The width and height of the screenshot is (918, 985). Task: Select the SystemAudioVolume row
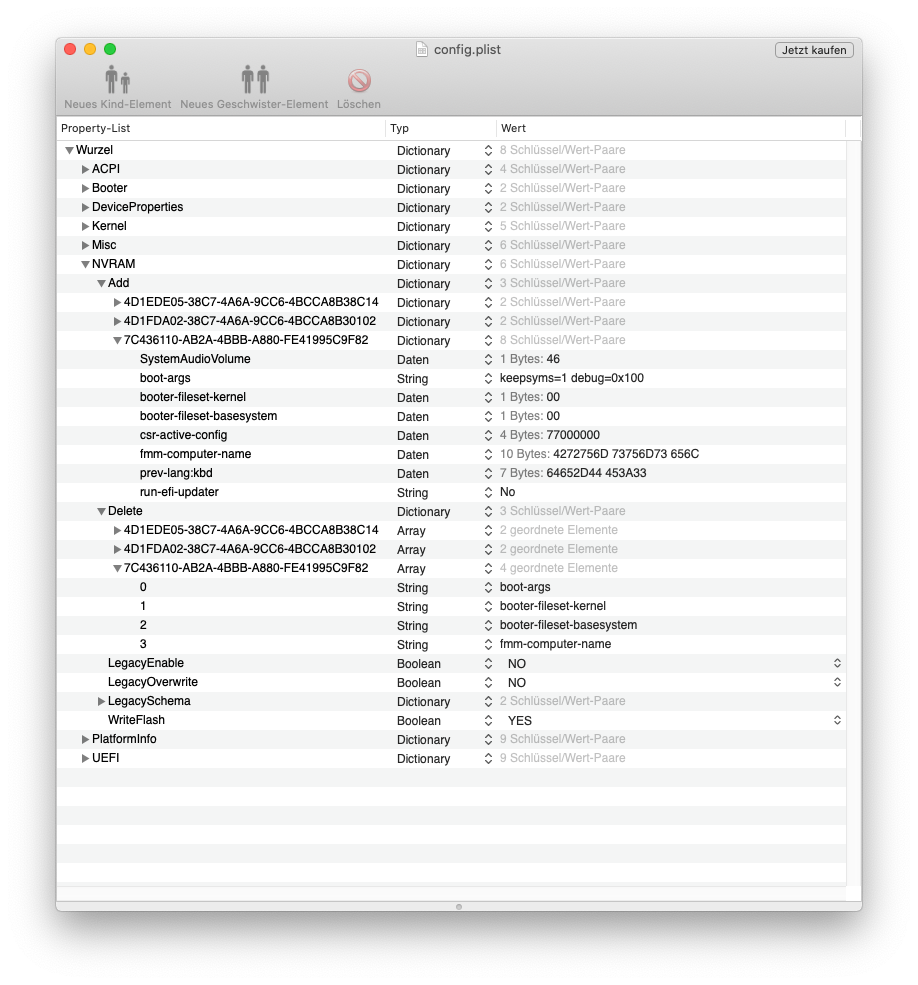click(x=451, y=359)
